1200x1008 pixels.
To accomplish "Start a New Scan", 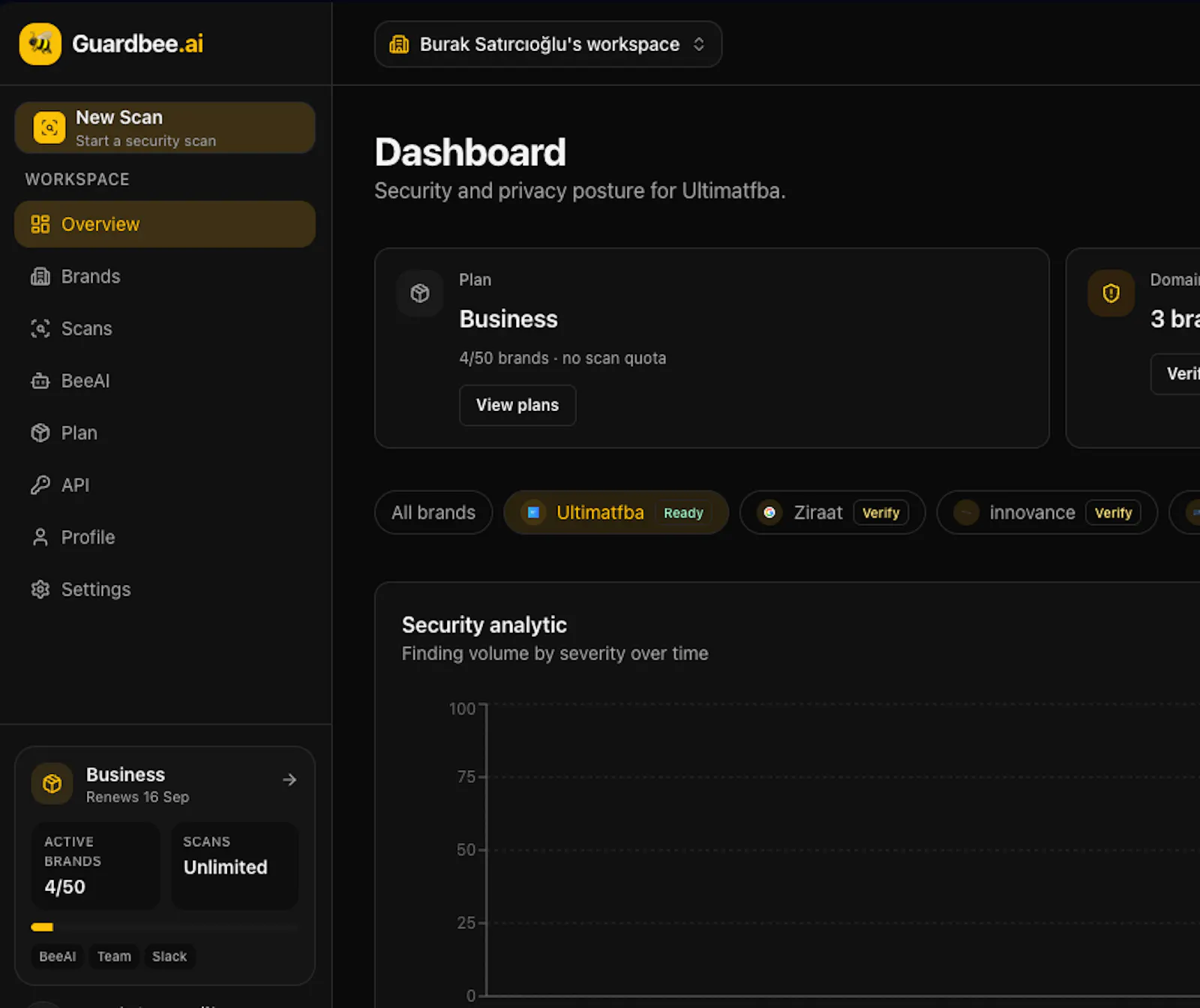I will (x=165, y=128).
